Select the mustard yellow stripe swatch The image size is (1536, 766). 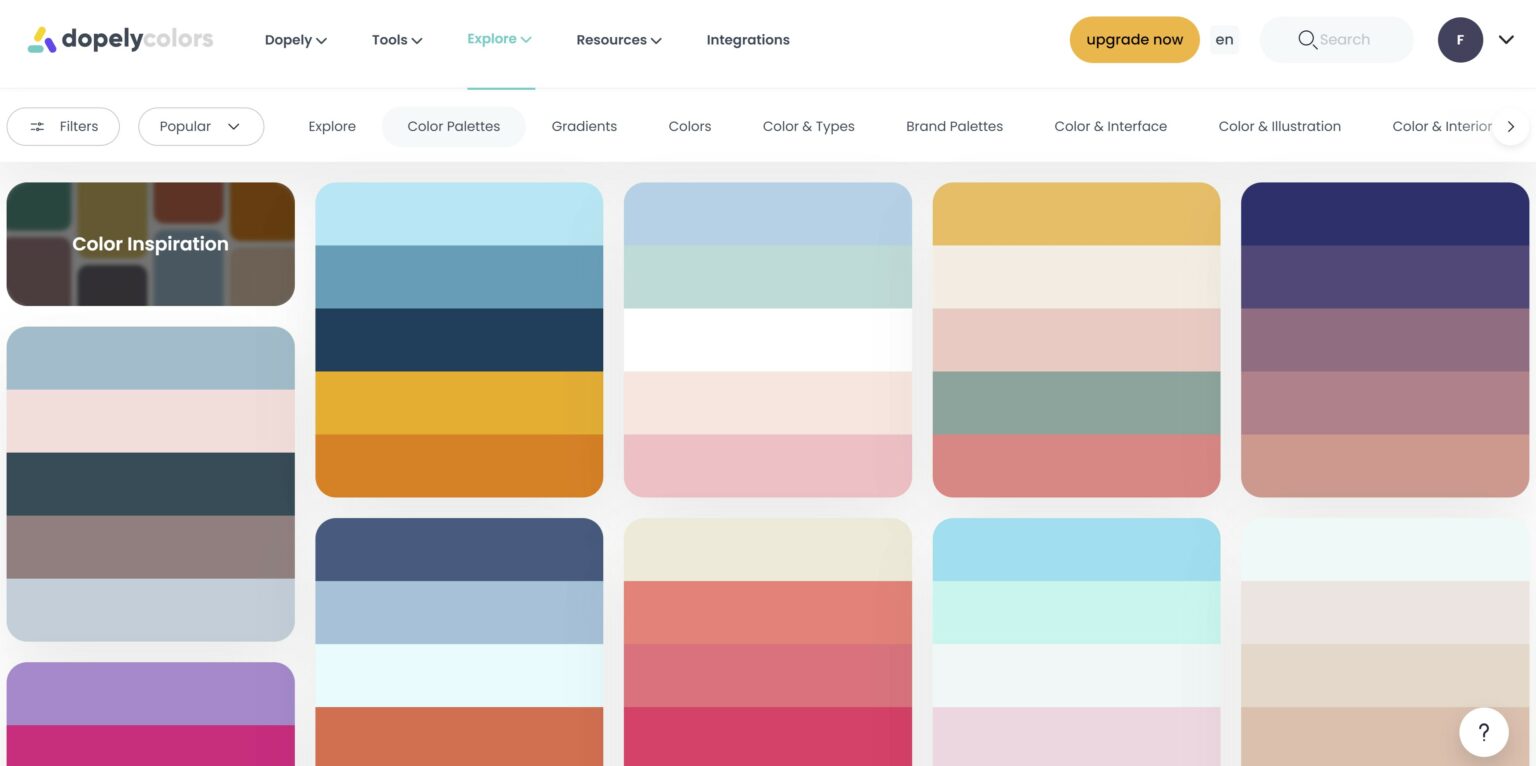click(x=459, y=403)
